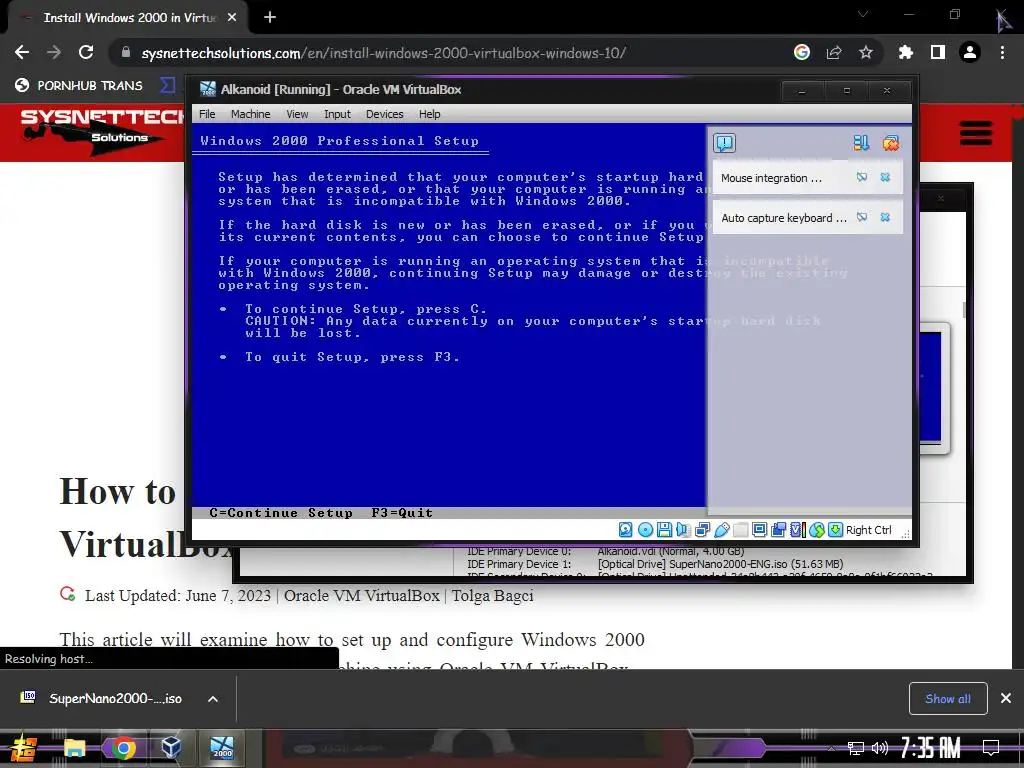This screenshot has width=1024, height=768.
Task: Open the recording indicator in VM status bar
Action: pyautogui.click(x=778, y=530)
